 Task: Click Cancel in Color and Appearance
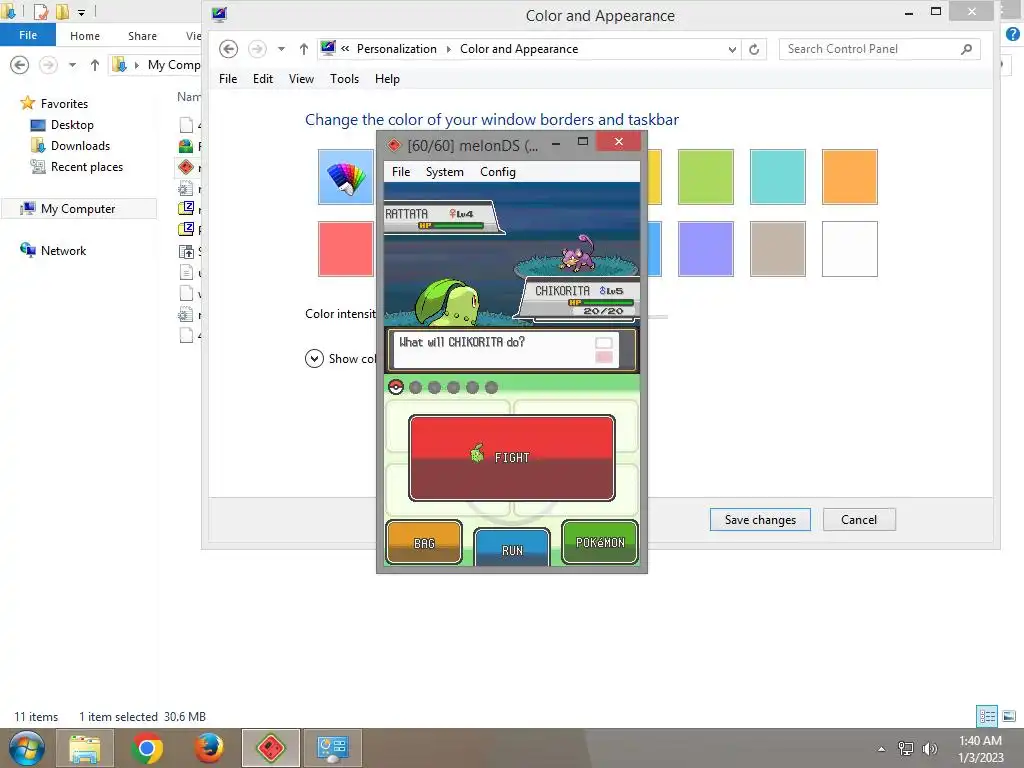click(x=859, y=520)
